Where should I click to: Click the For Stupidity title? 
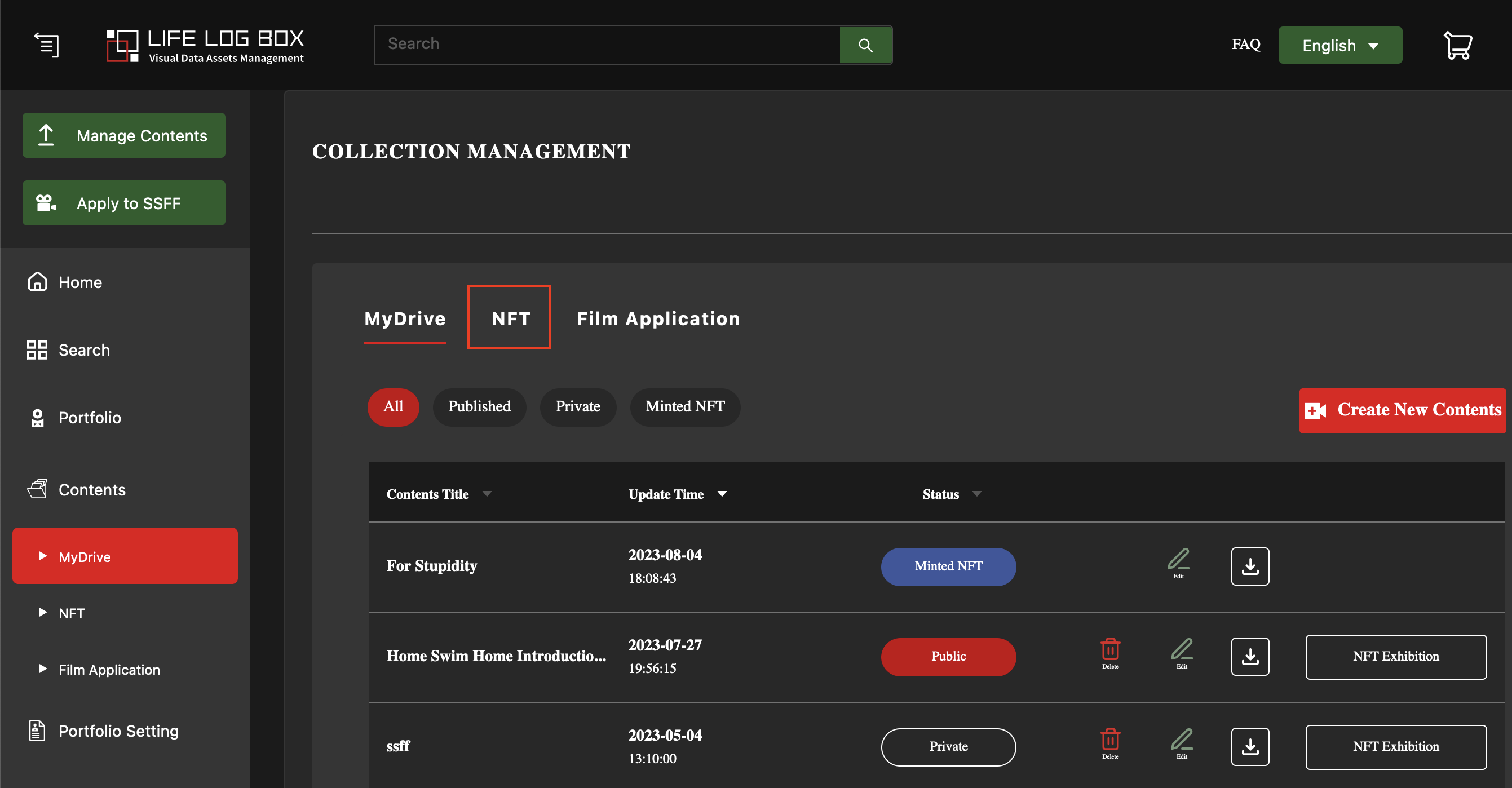(x=431, y=565)
